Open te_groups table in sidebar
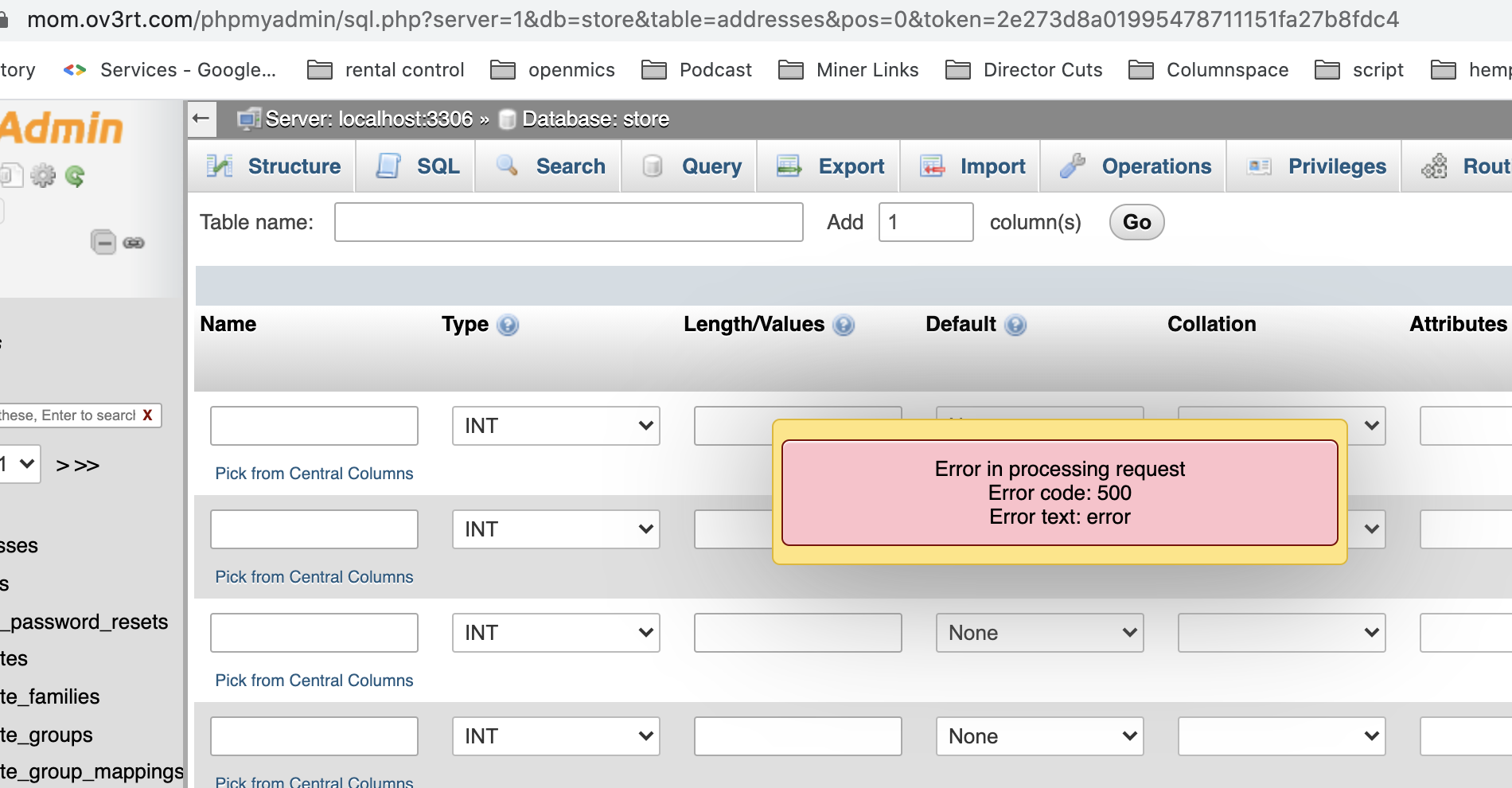This screenshot has width=1512, height=788. (x=46, y=735)
